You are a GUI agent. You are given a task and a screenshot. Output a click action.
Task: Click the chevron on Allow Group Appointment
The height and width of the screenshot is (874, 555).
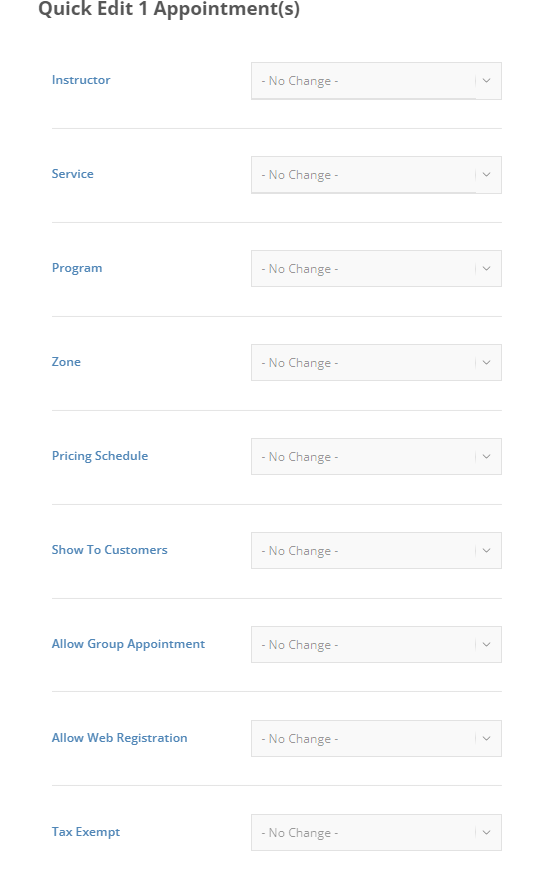486,644
